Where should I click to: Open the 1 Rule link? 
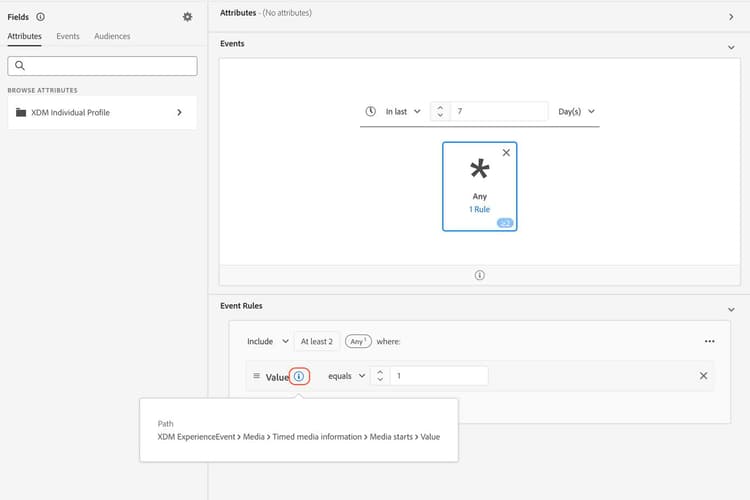point(479,209)
